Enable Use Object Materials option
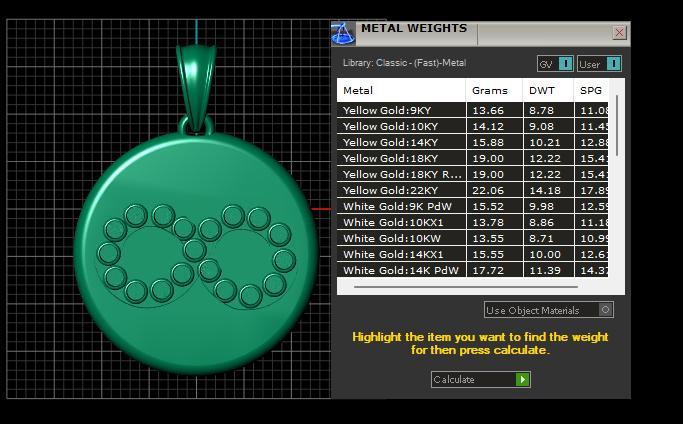The height and width of the screenshot is (424, 683). tap(549, 310)
